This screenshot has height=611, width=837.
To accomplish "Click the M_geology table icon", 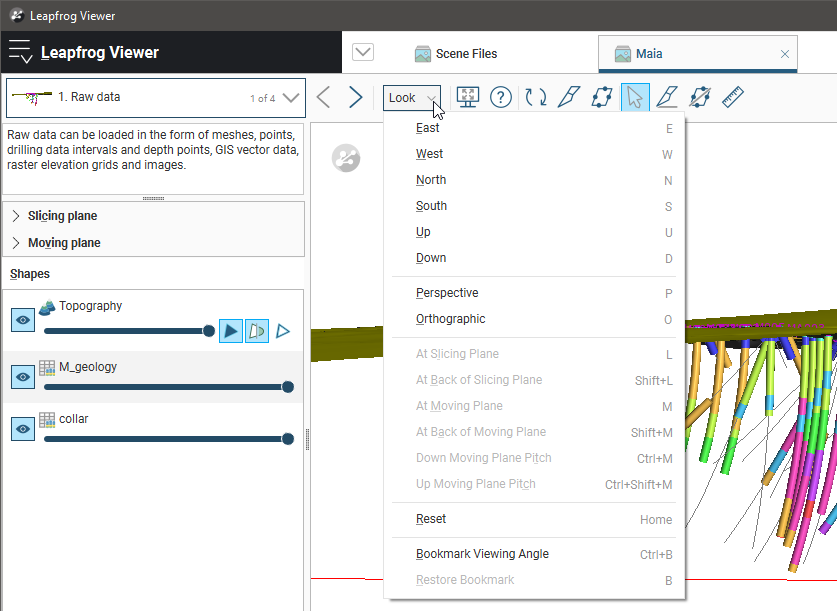I will [47, 368].
